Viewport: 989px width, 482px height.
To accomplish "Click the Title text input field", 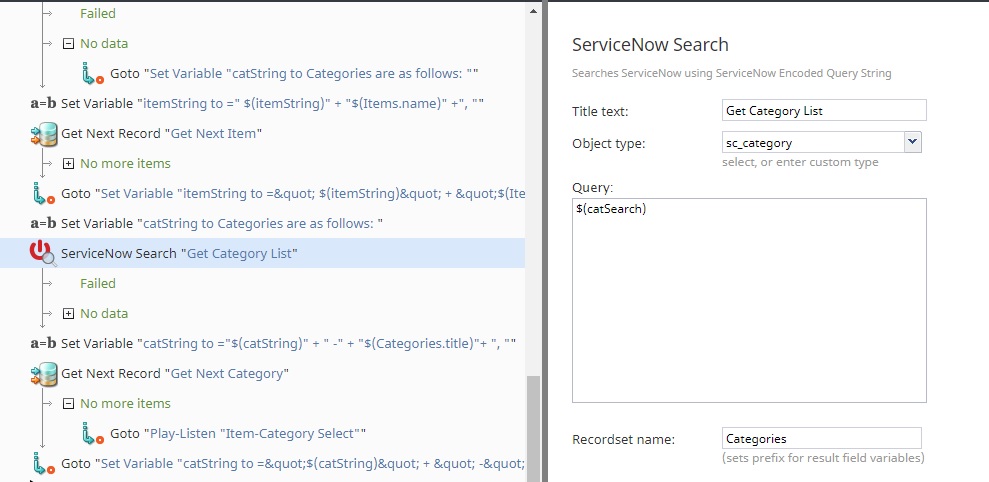I will (x=824, y=110).
